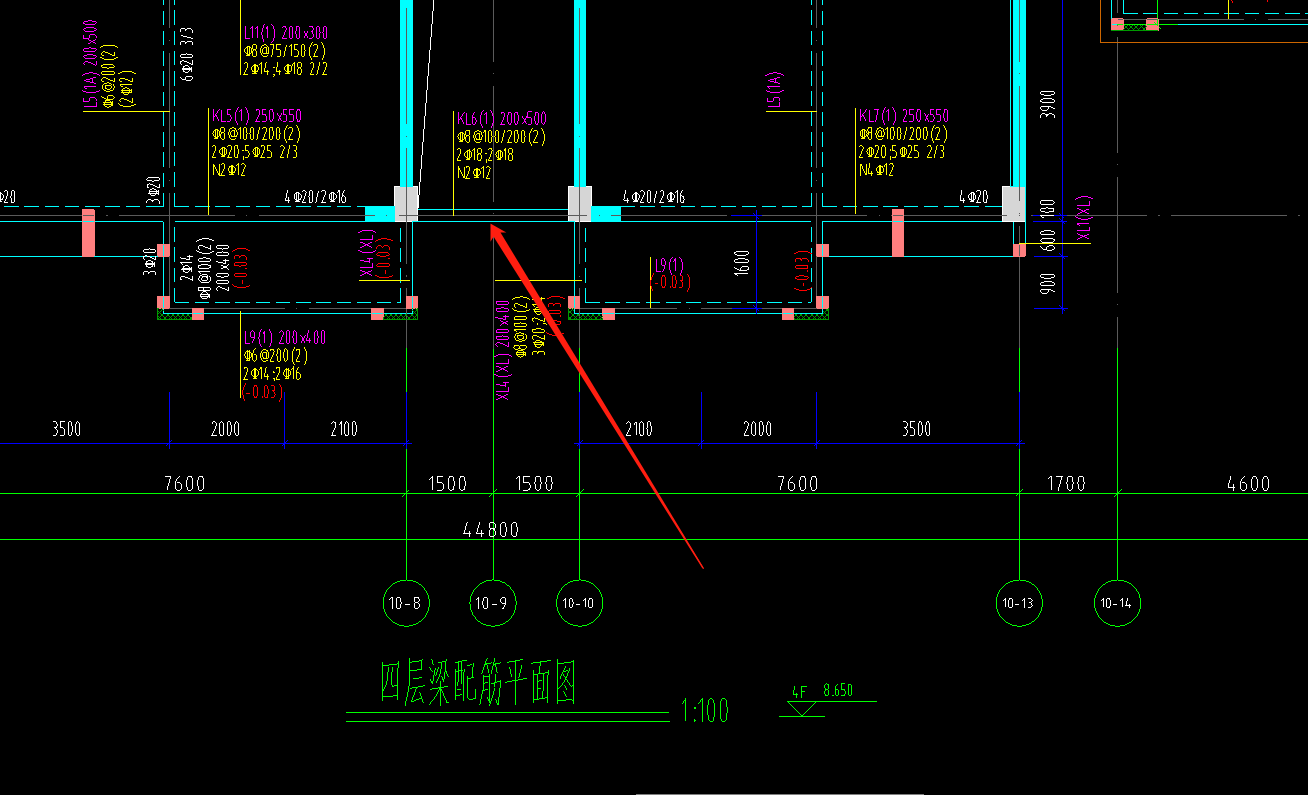Click the rotated 6Φ20 3/3 annotation
Viewport: 1308px width, 795px height.
[187, 52]
